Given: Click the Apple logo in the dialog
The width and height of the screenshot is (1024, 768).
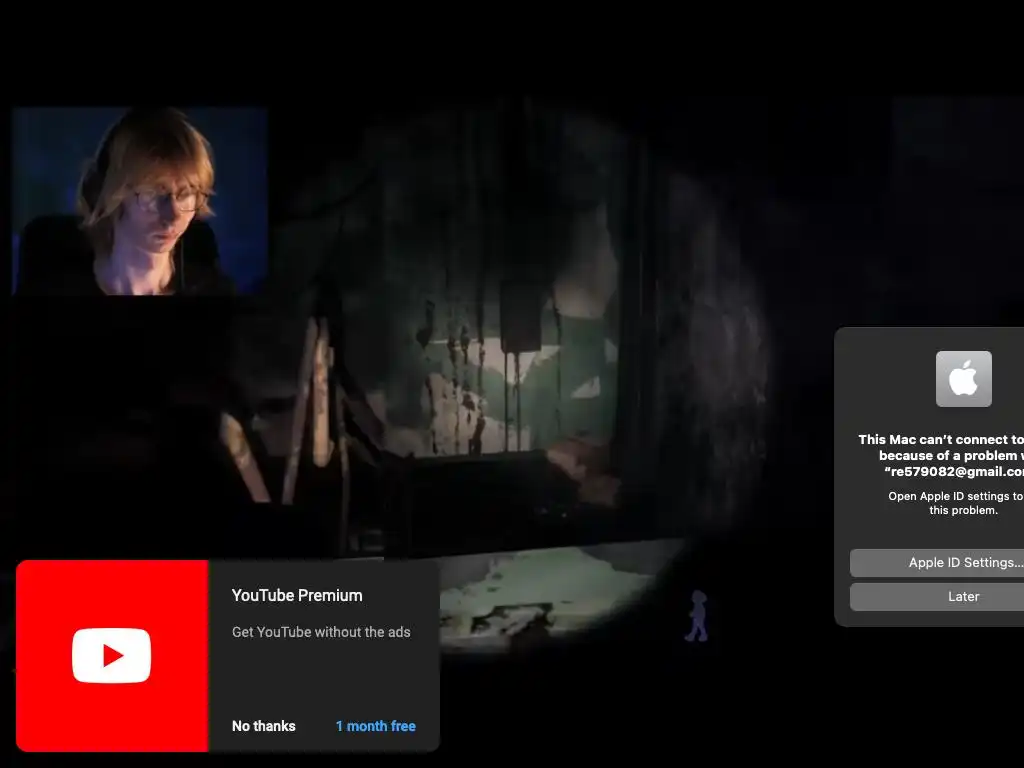Looking at the screenshot, I should pyautogui.click(x=963, y=379).
